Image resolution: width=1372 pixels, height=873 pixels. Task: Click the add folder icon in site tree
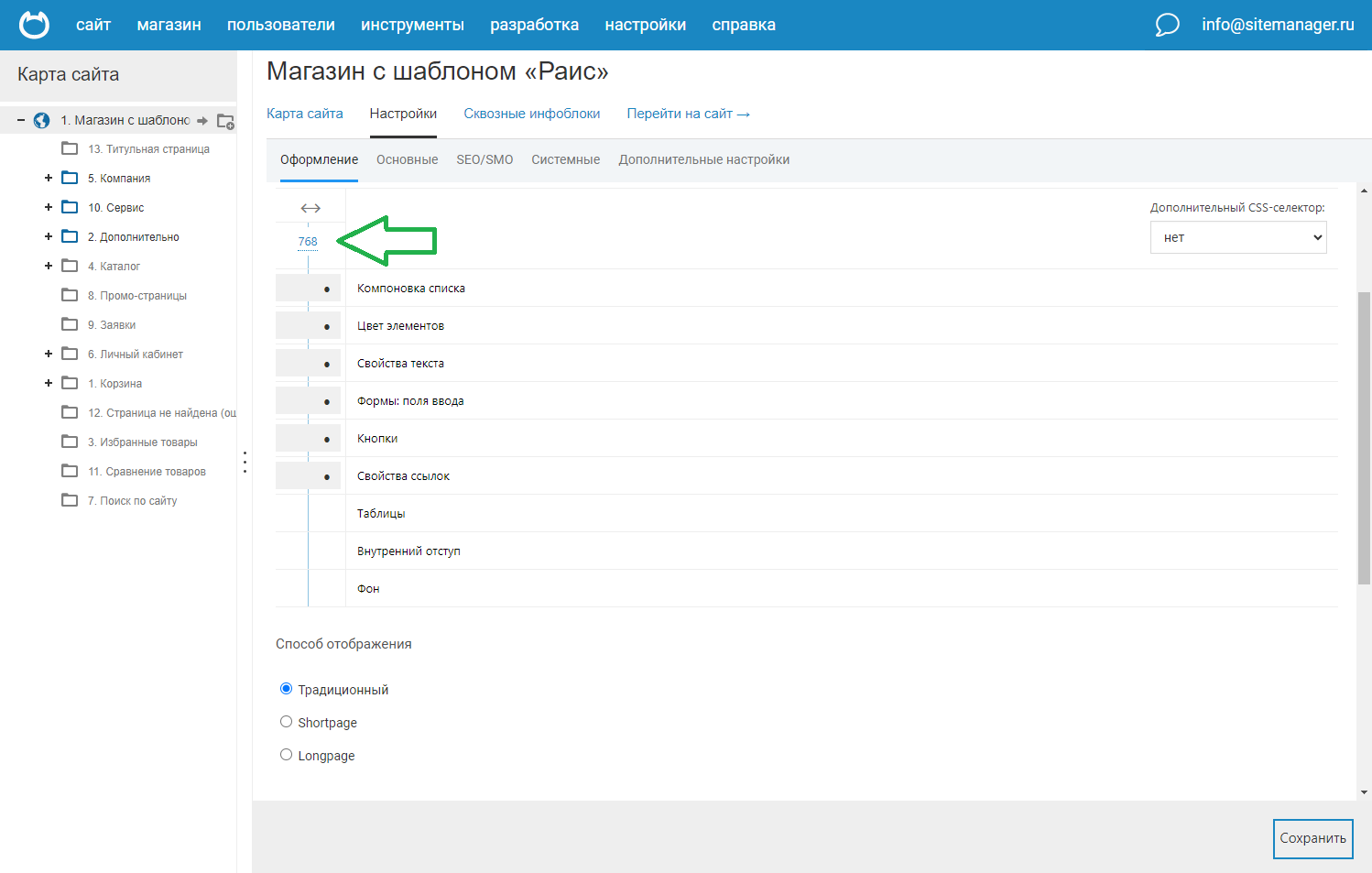pos(225,121)
